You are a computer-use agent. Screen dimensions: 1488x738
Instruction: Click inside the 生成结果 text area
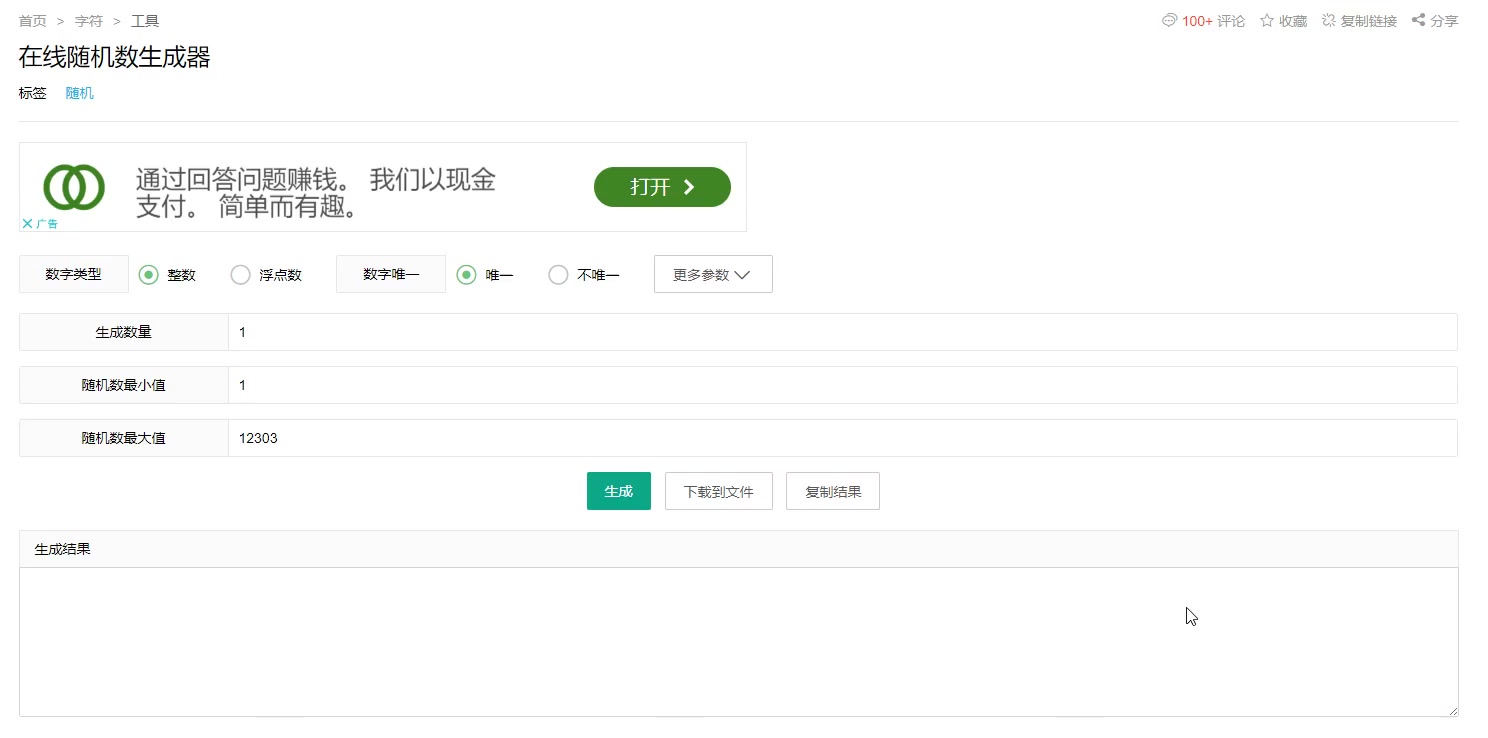click(x=738, y=642)
